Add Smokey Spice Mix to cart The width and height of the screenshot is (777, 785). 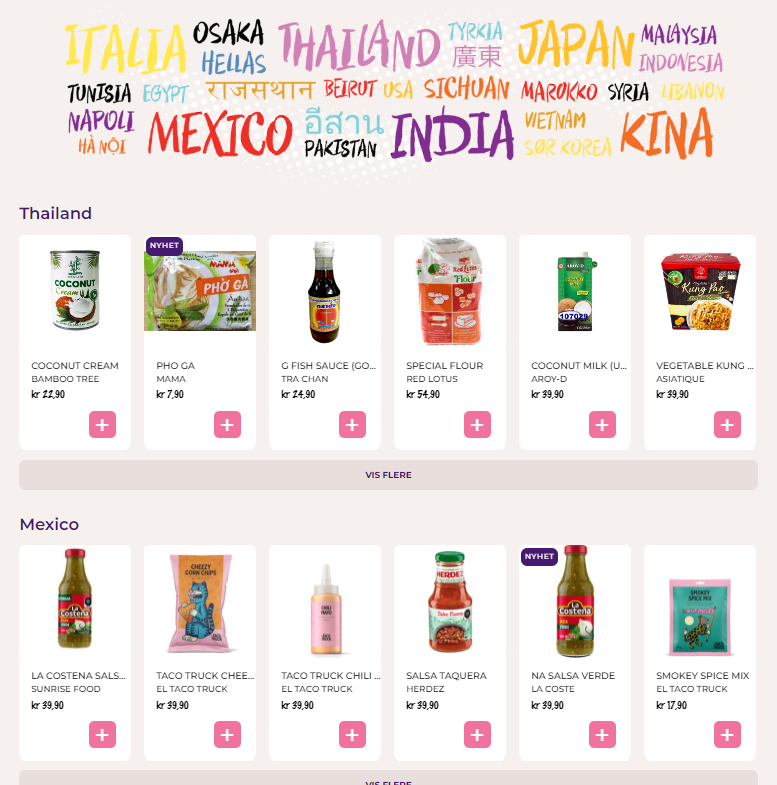coord(727,734)
